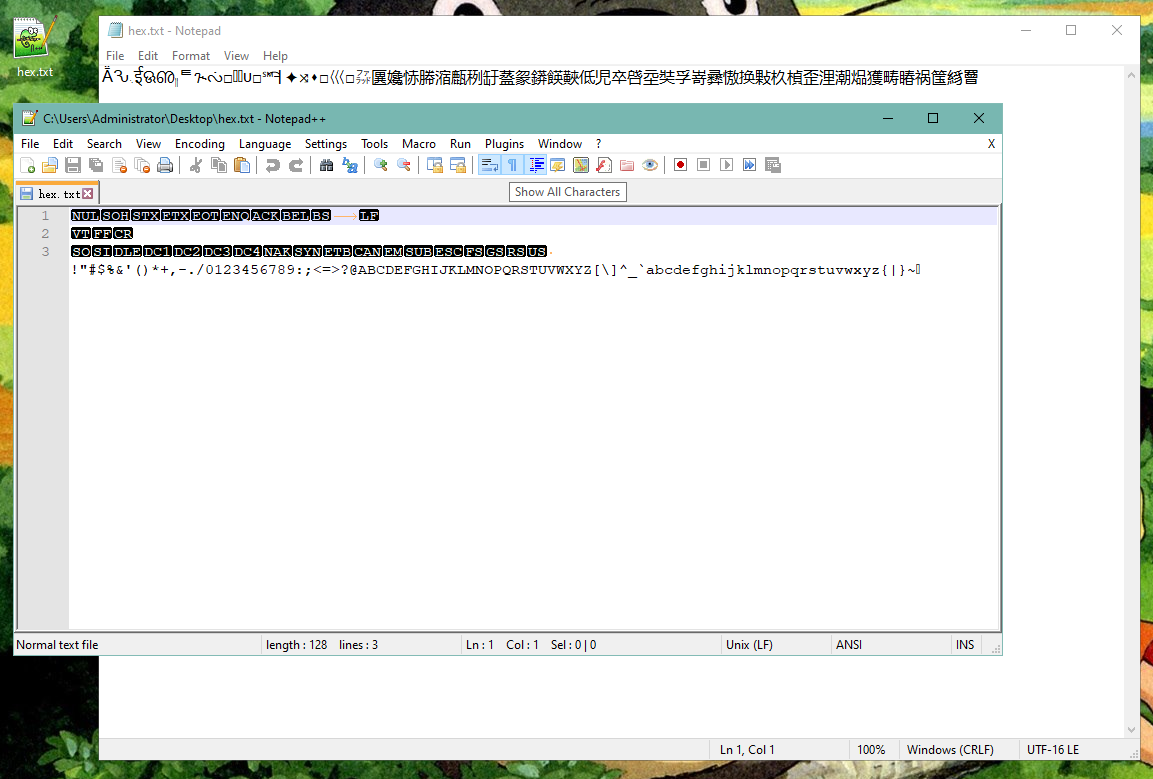This screenshot has height=779, width=1153.
Task: Toggle the INS insert mode indicator
Action: tap(965, 644)
